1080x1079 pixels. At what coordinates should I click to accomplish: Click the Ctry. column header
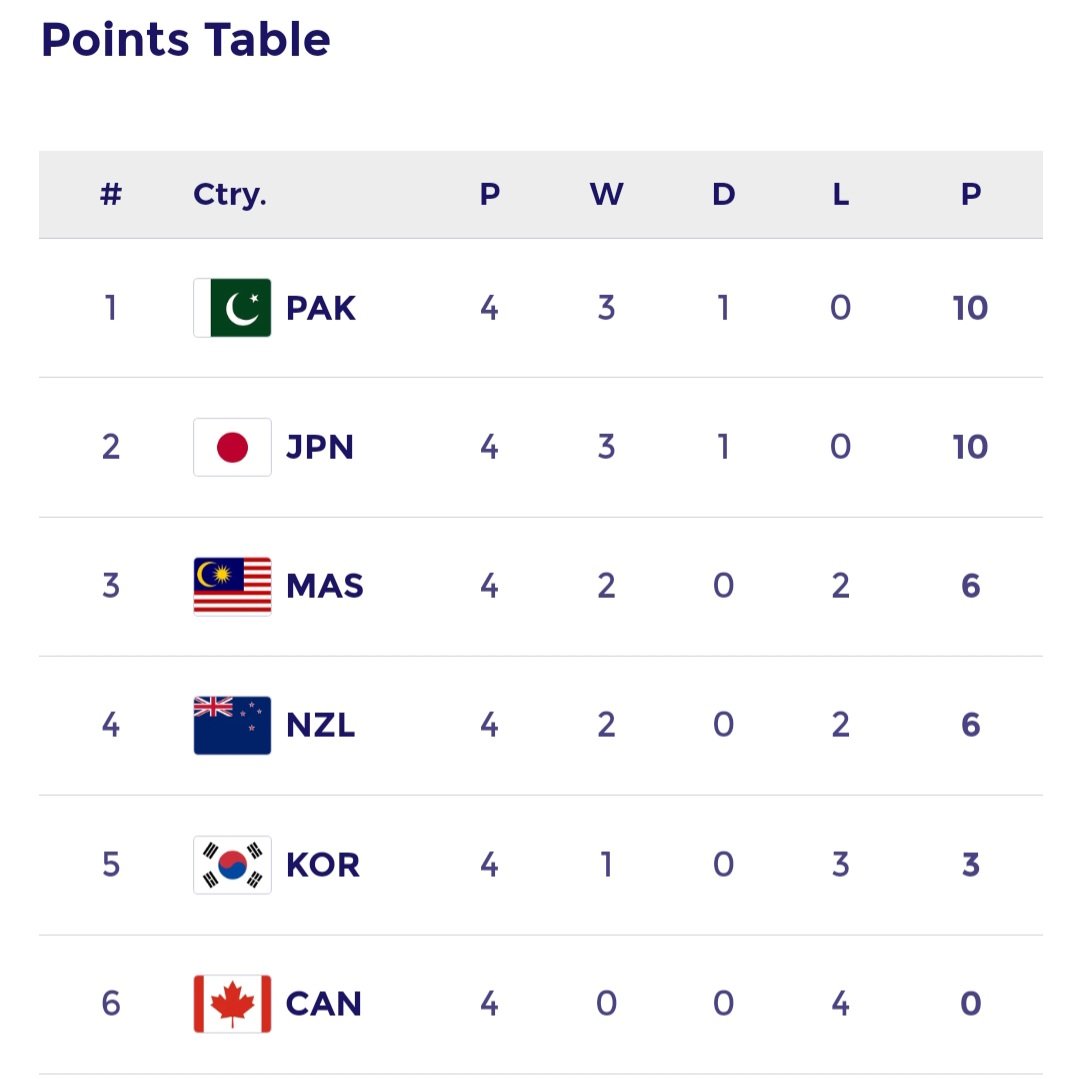229,195
